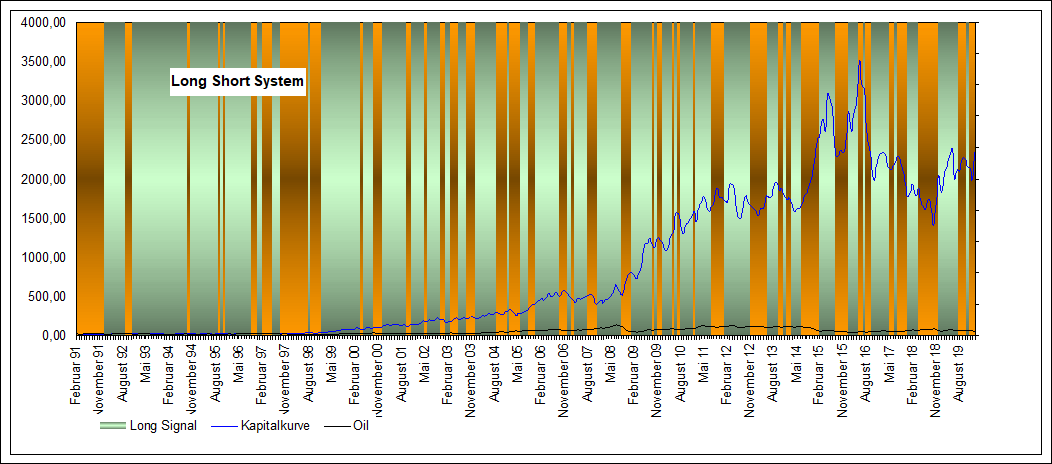The height and width of the screenshot is (464, 1052).
Task: Click the 'August 95' x-axis label
Action: tap(215, 373)
